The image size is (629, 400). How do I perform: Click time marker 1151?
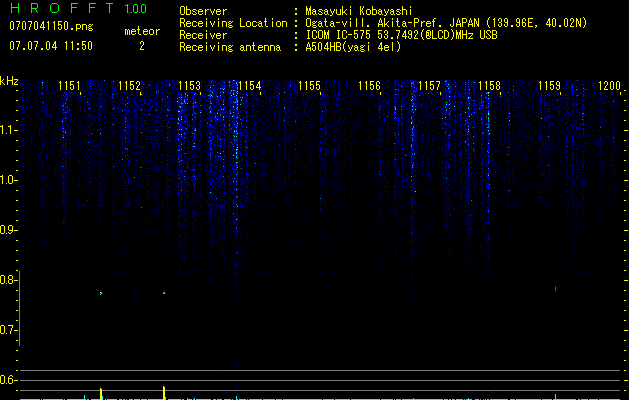[69, 86]
